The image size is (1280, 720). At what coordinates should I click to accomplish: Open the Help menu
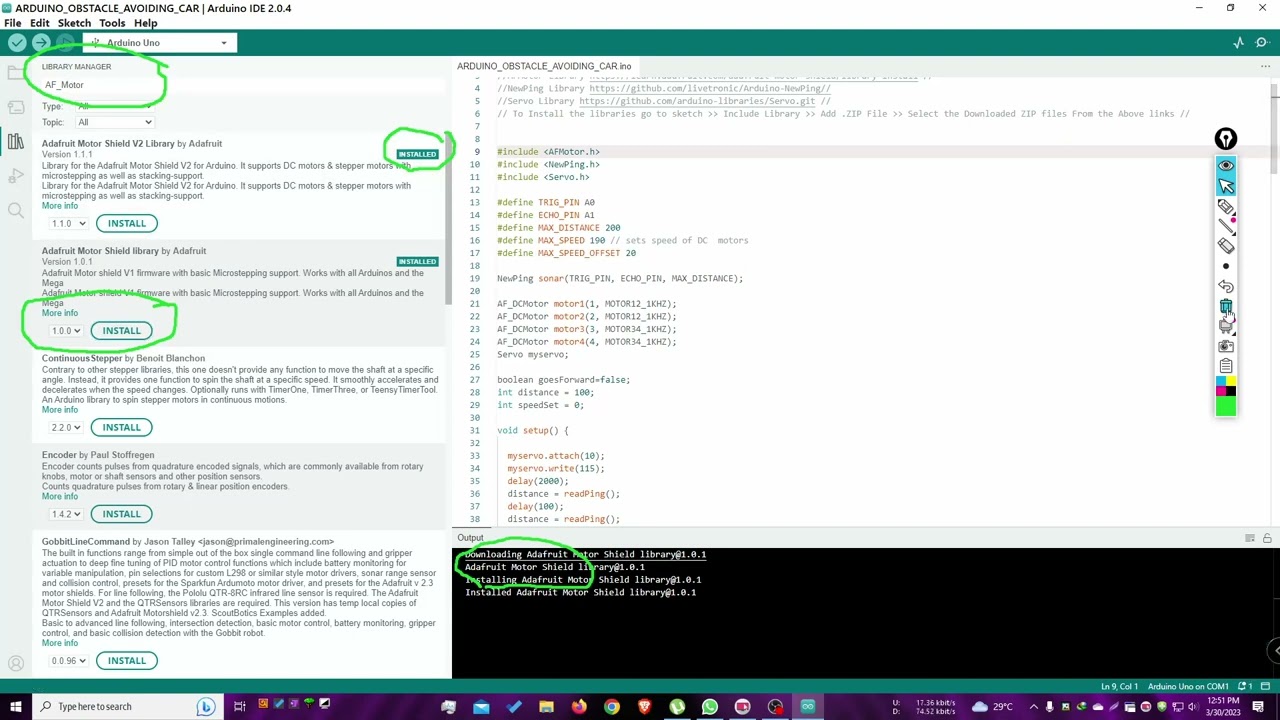pos(145,23)
